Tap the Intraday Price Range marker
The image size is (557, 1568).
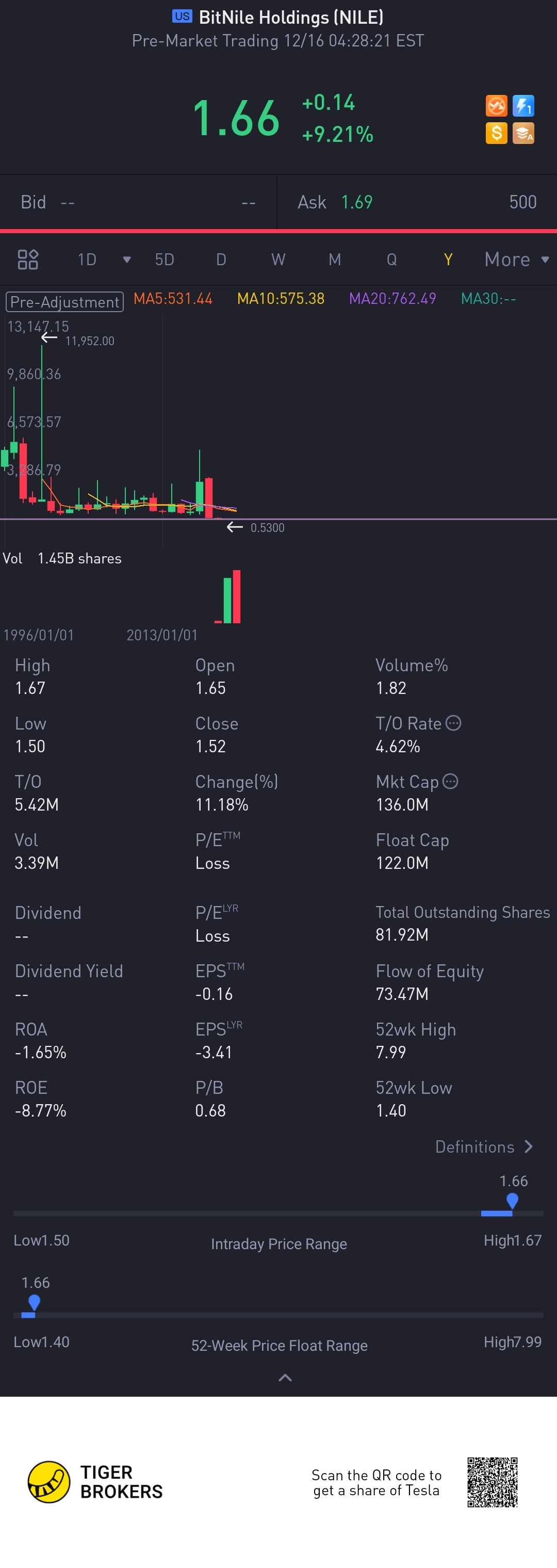click(512, 1200)
